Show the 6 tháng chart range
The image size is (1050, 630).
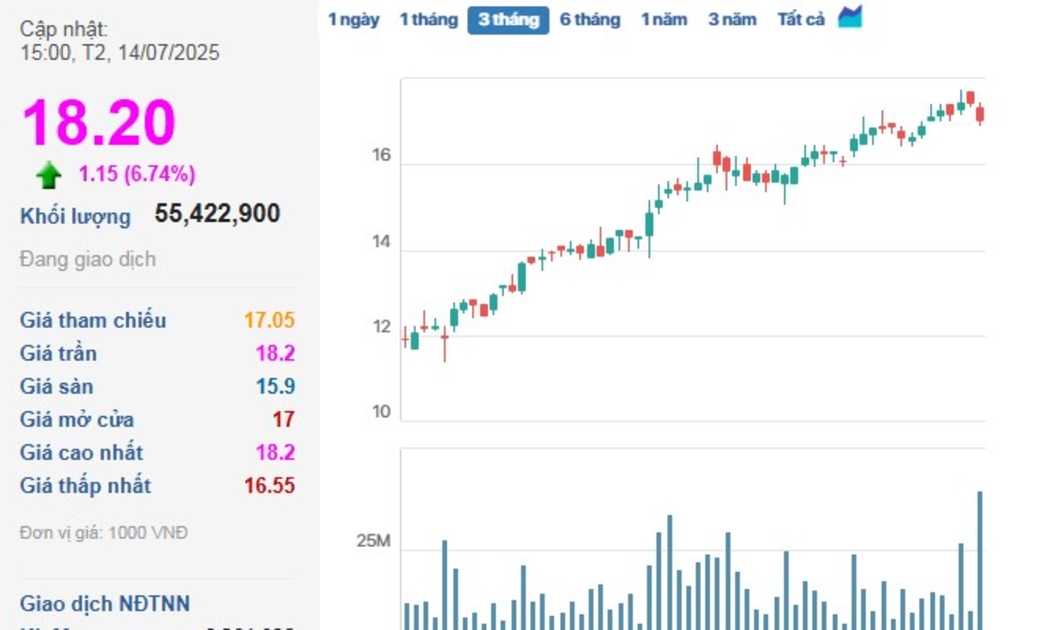click(590, 20)
